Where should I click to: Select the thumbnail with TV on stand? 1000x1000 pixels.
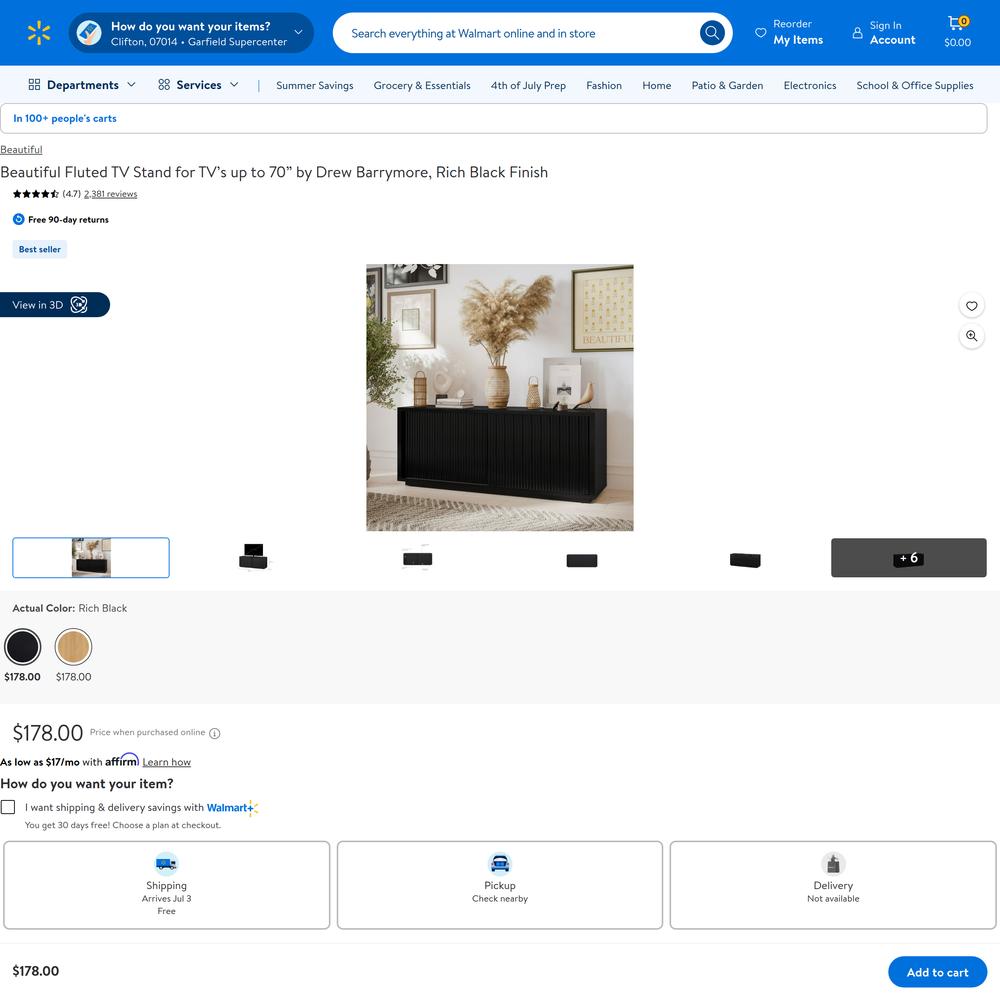tap(254, 557)
